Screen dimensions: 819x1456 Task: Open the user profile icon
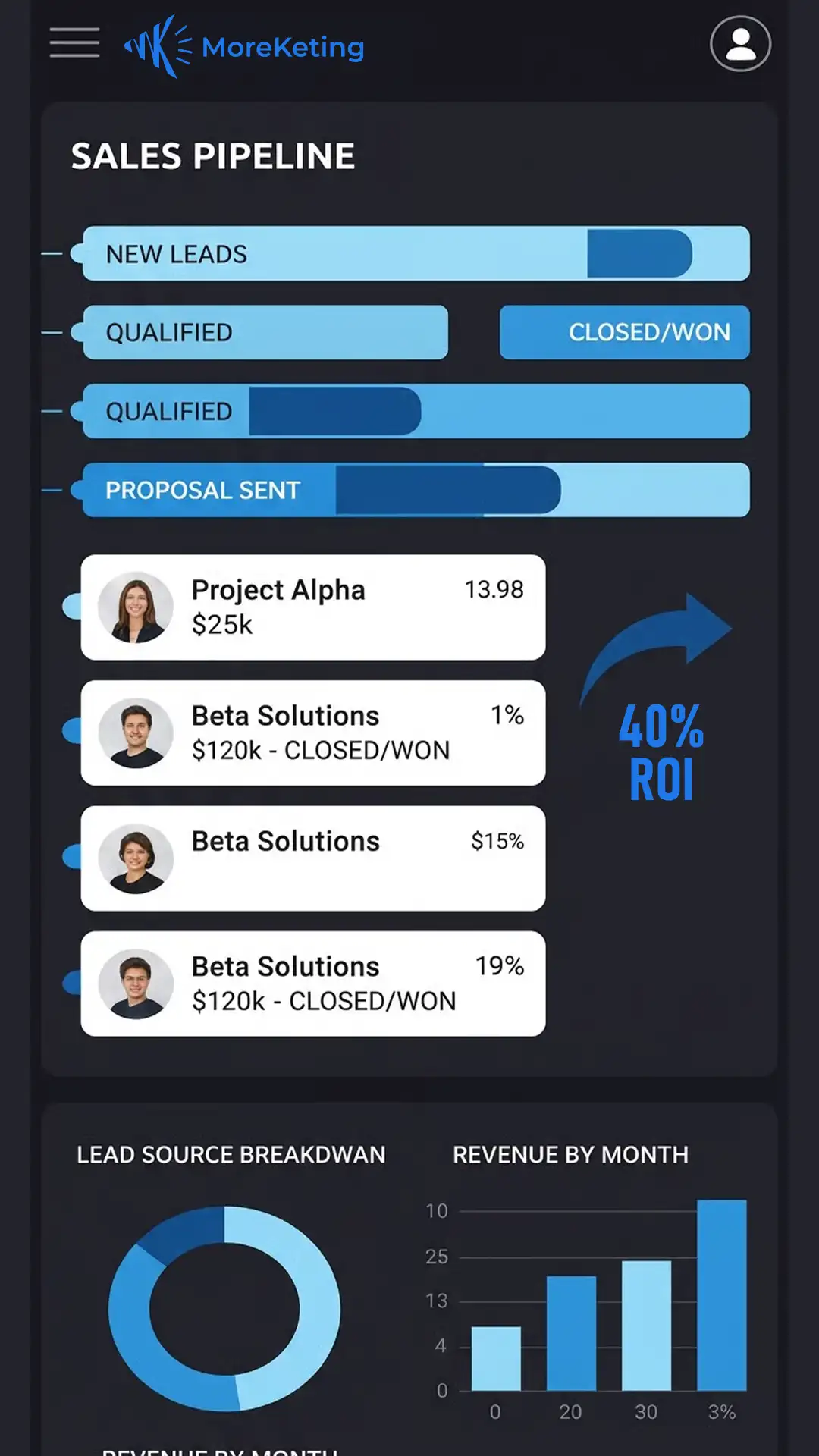coord(740,44)
